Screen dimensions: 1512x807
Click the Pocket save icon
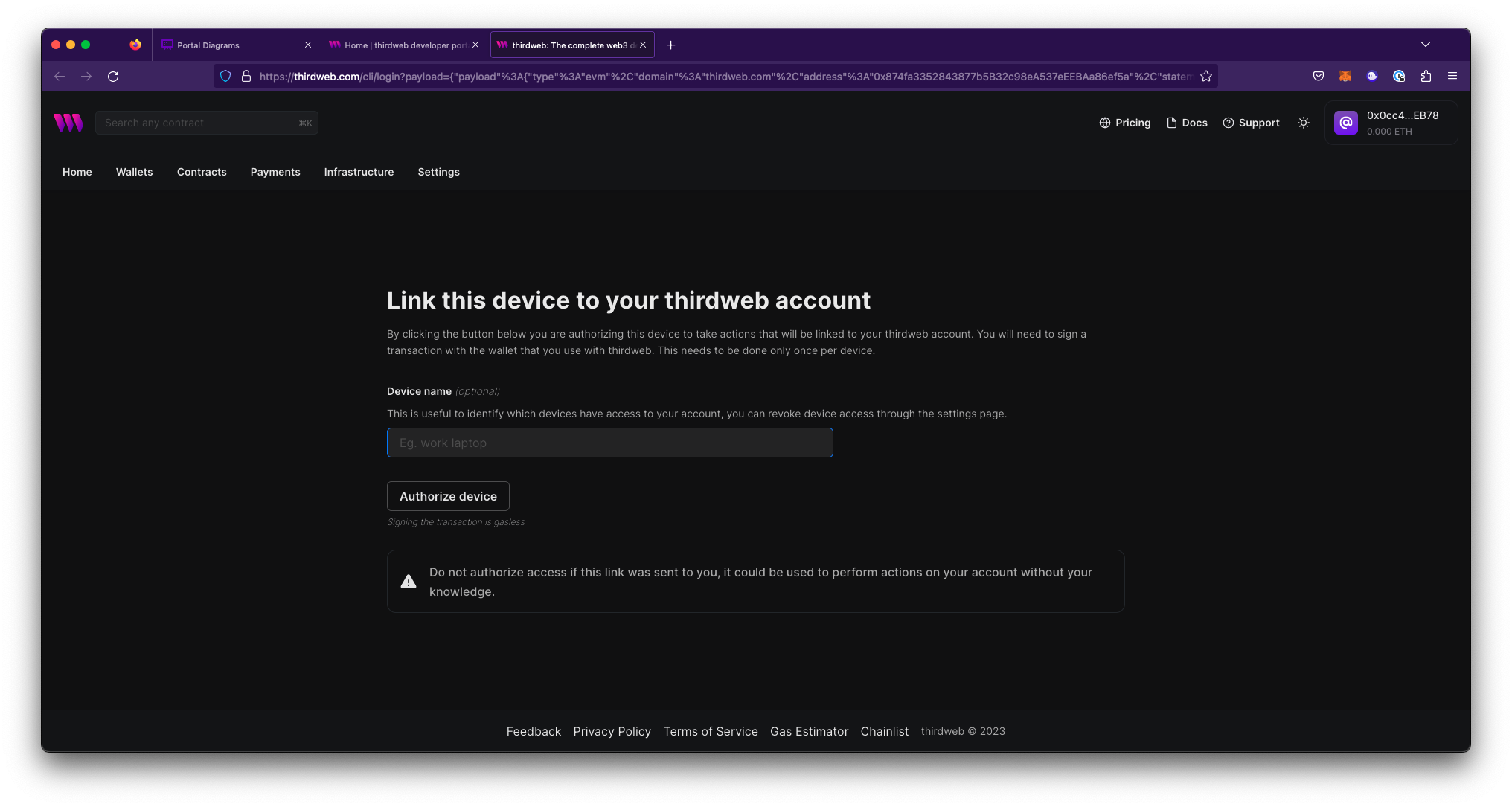pyautogui.click(x=1318, y=76)
